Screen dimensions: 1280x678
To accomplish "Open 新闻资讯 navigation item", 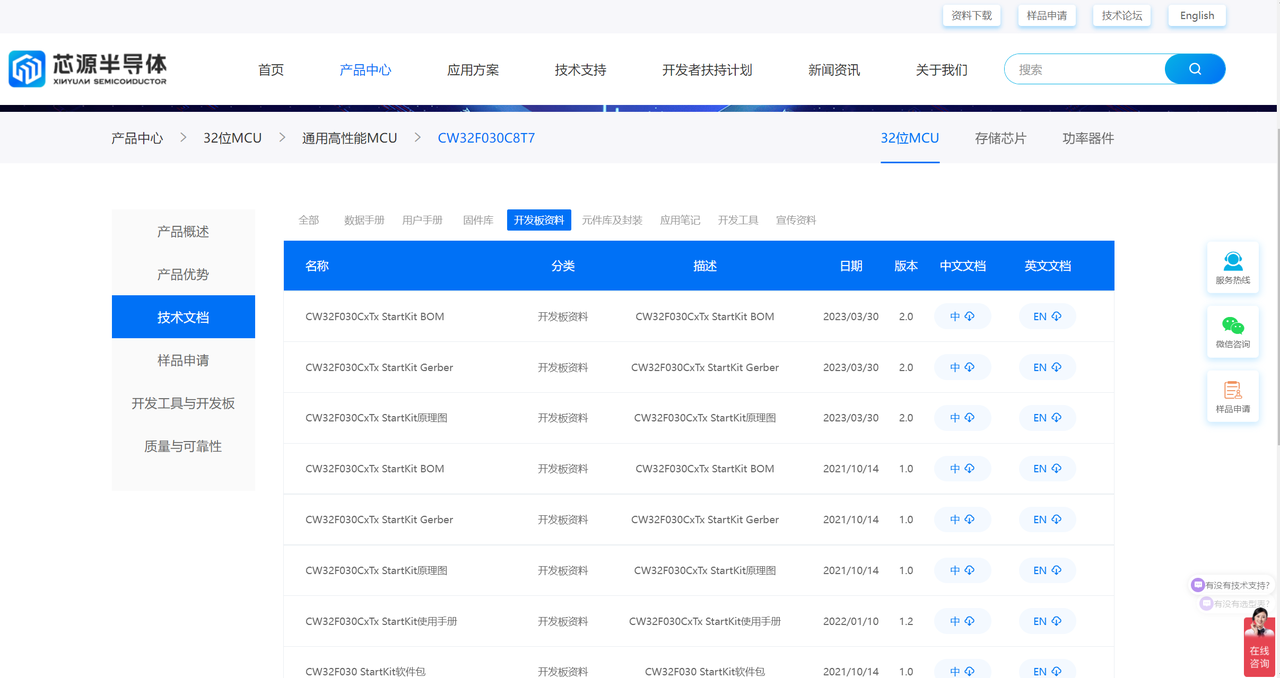I will [834, 70].
